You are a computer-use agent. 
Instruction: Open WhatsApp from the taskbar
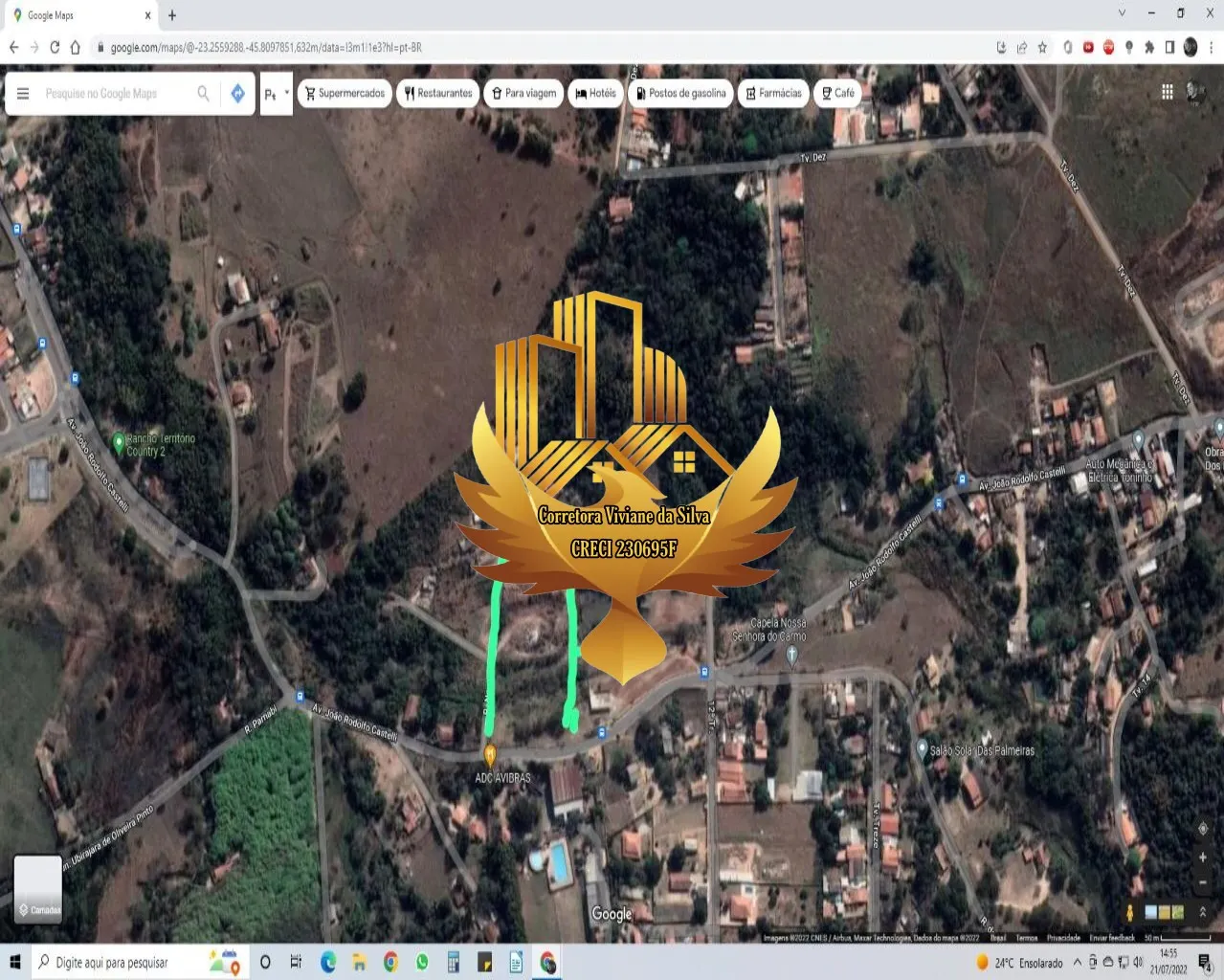[x=422, y=963]
